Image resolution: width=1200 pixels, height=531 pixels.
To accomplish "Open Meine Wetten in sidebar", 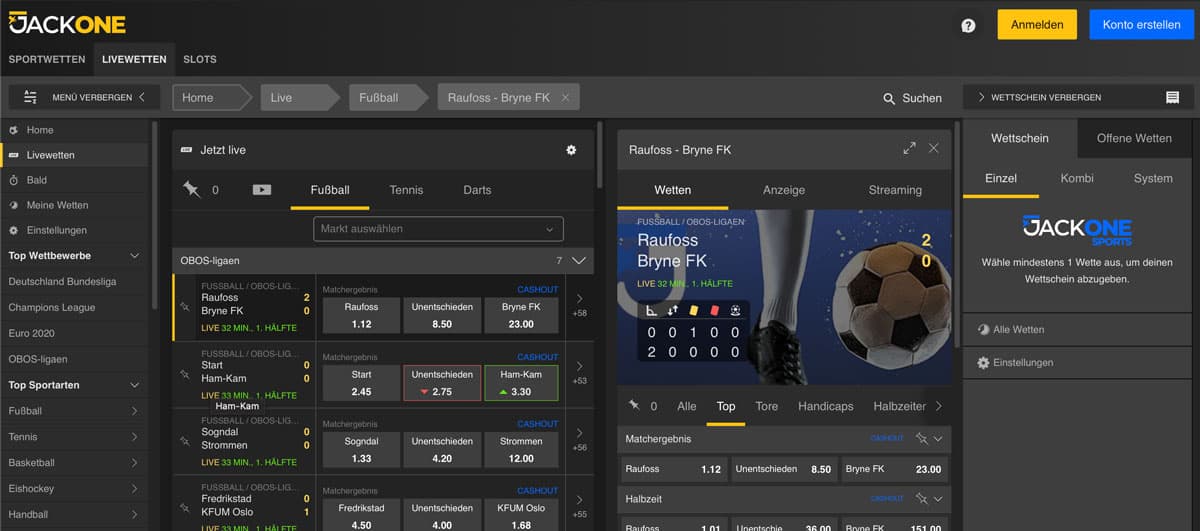I will (x=74, y=205).
